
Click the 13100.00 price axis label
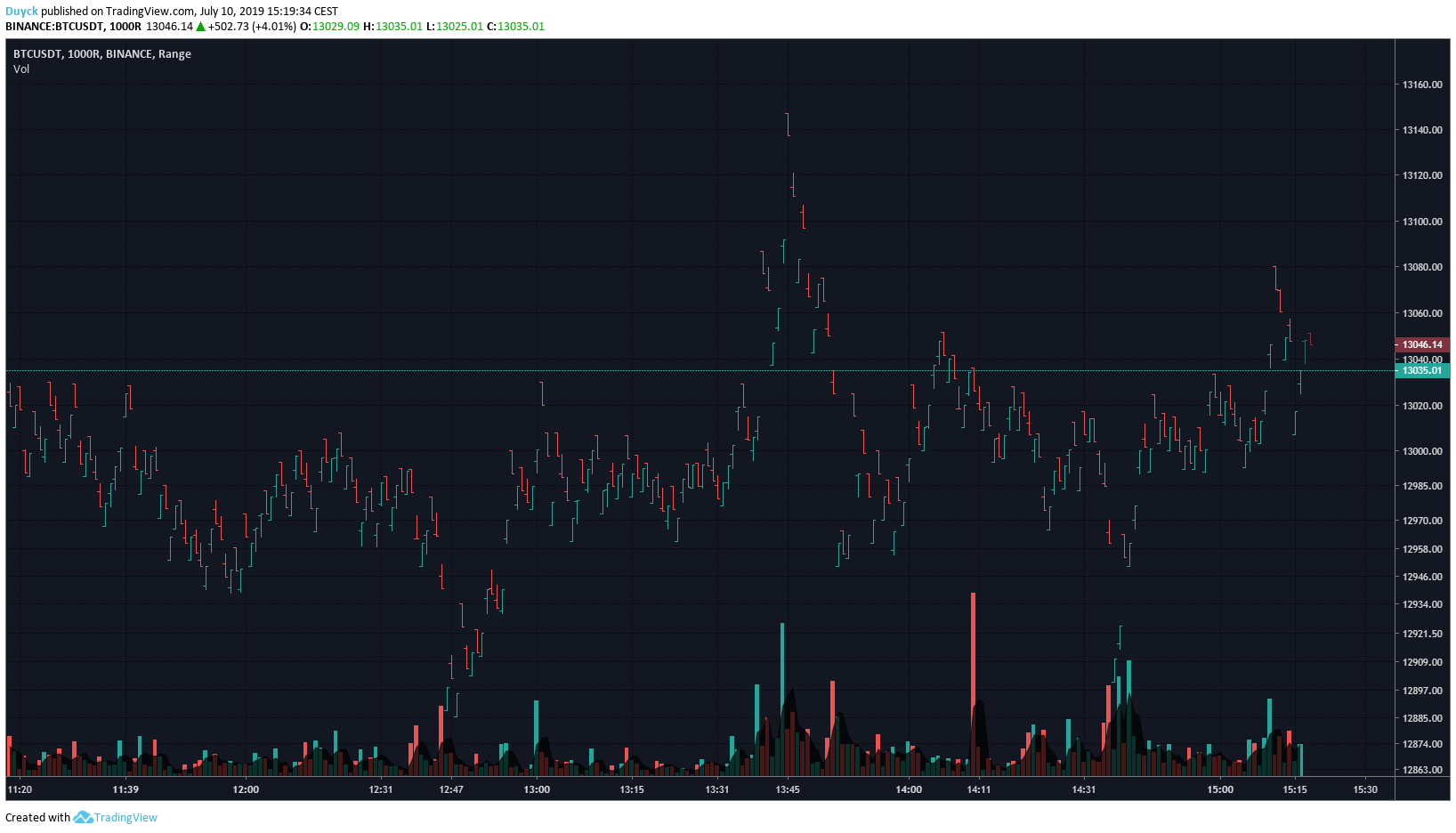1422,222
